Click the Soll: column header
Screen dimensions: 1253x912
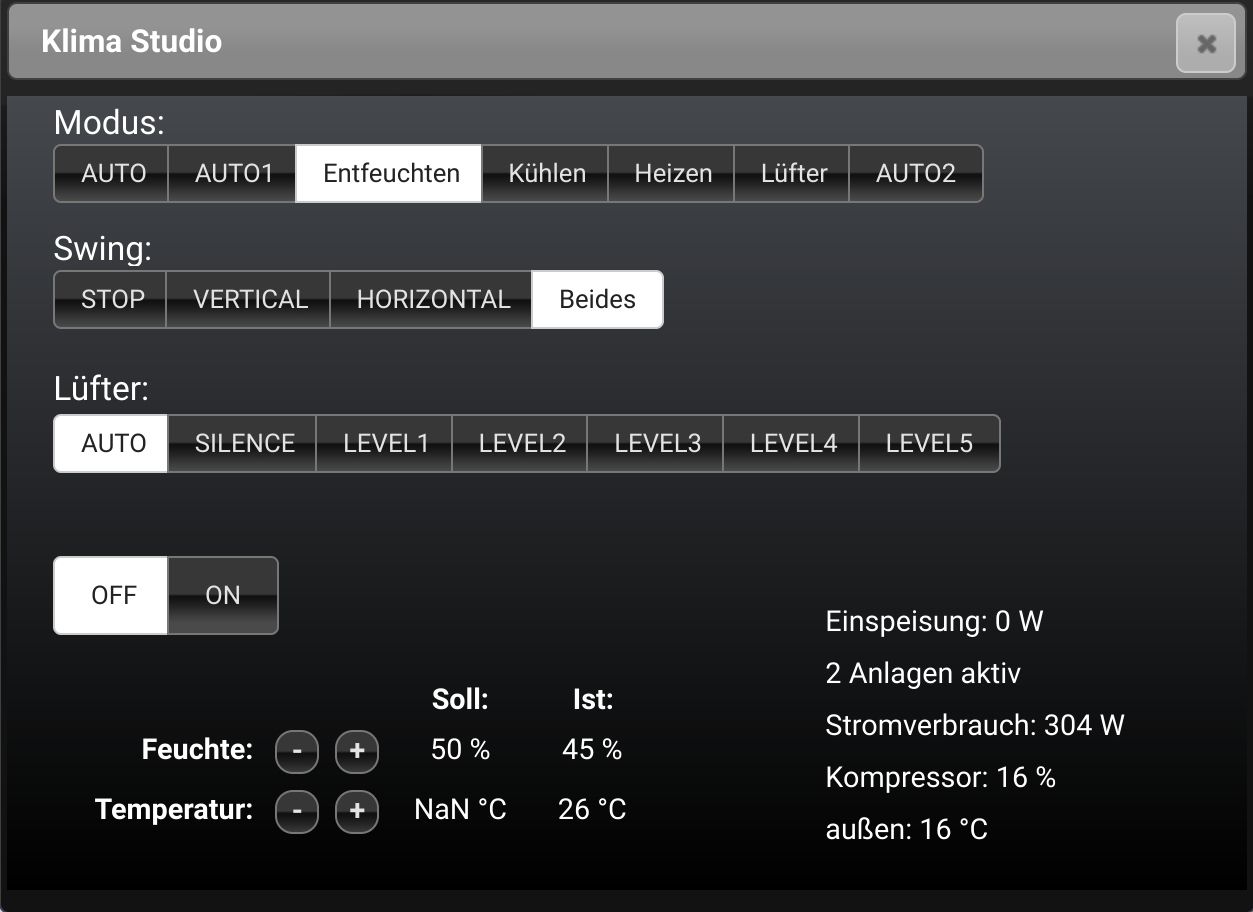[x=460, y=699]
